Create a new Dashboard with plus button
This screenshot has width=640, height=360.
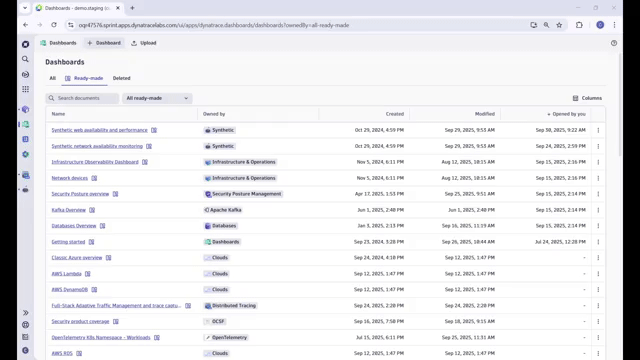[x=104, y=43]
